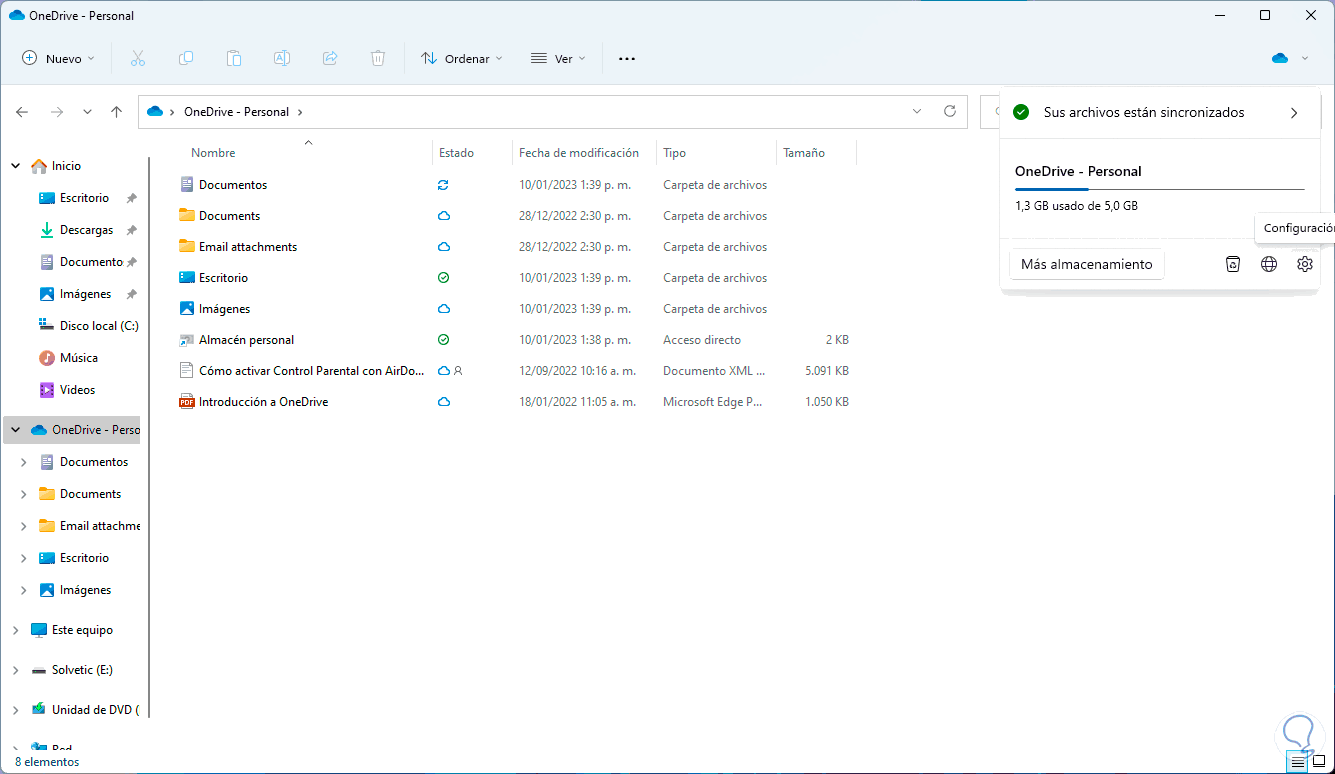Open the more options ellipsis menu

click(627, 58)
